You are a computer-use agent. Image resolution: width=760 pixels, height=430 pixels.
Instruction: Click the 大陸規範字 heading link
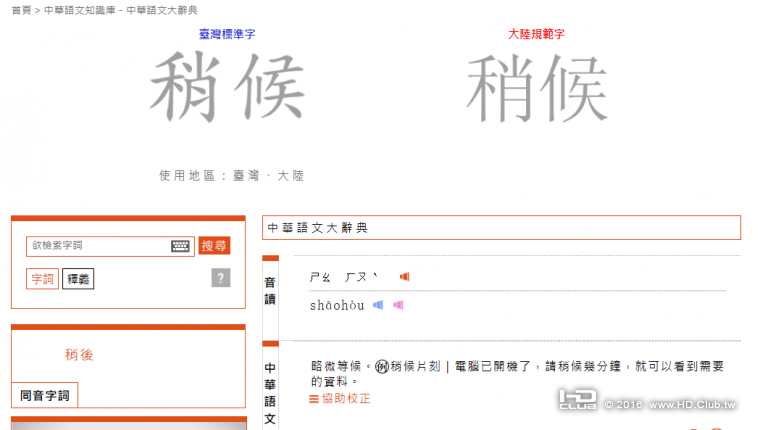click(536, 34)
